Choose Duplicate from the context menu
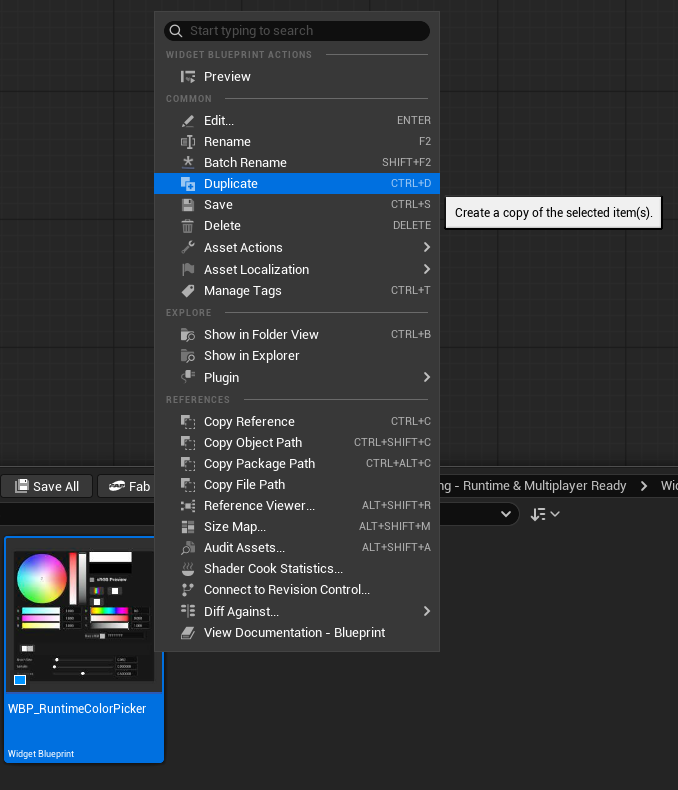The height and width of the screenshot is (790, 678). [x=297, y=184]
